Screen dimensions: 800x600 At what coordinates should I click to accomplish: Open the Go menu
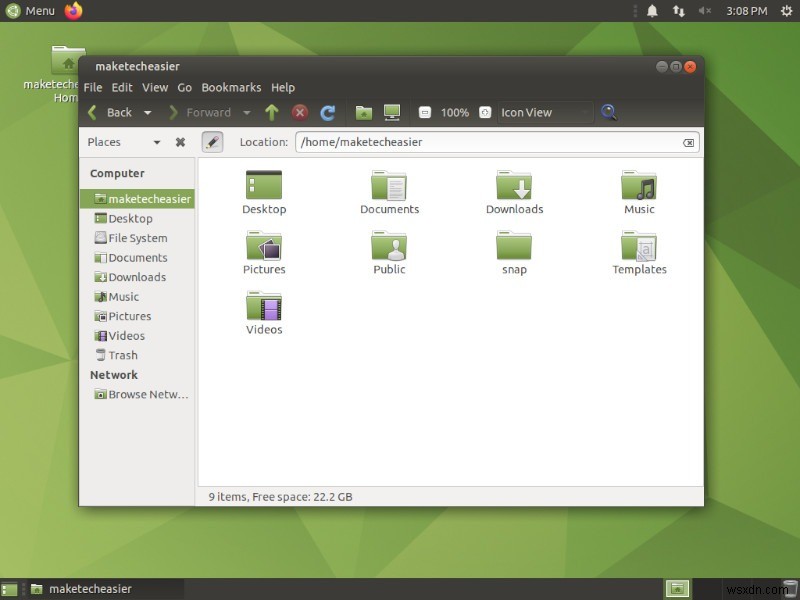pyautogui.click(x=184, y=88)
